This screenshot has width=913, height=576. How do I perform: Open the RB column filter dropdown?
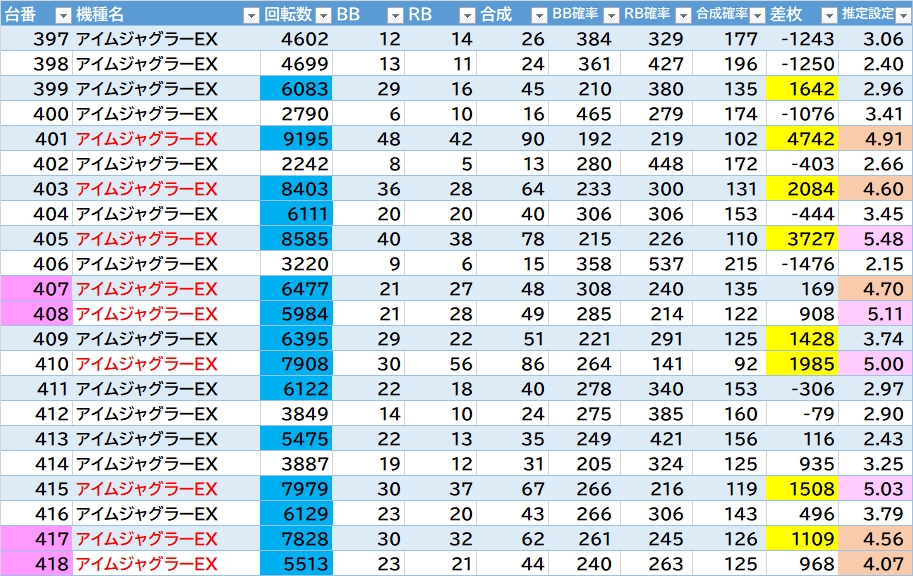[x=468, y=15]
